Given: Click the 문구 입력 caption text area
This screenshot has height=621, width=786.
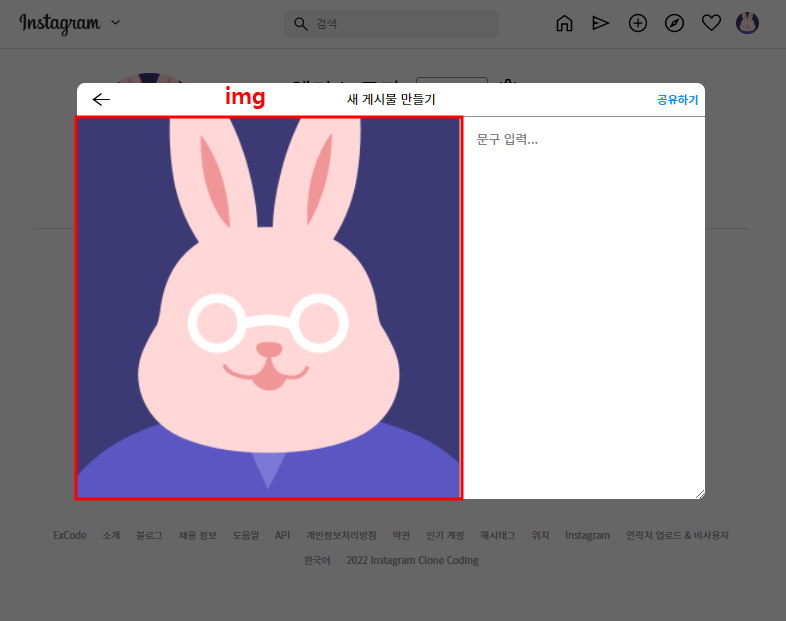Looking at the screenshot, I should point(583,308).
